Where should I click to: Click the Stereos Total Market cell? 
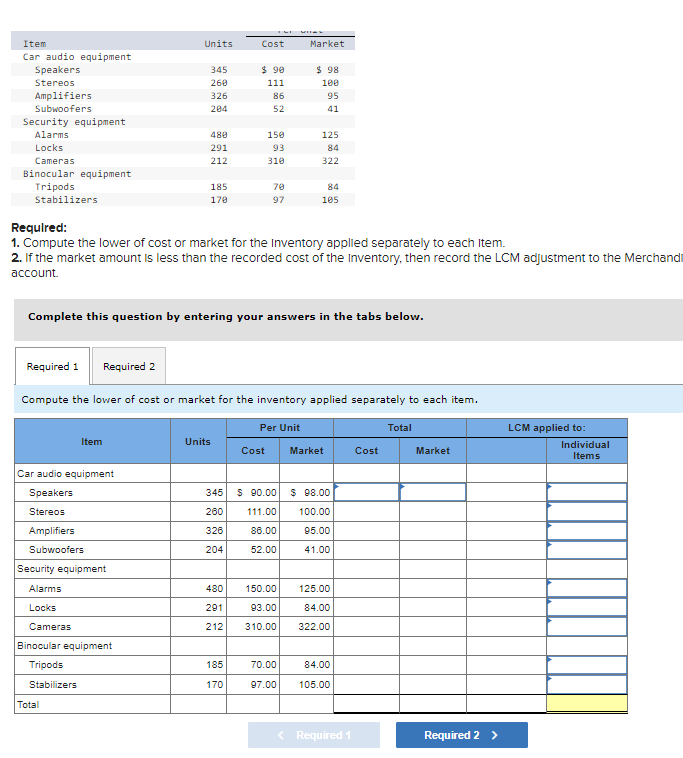[433, 511]
